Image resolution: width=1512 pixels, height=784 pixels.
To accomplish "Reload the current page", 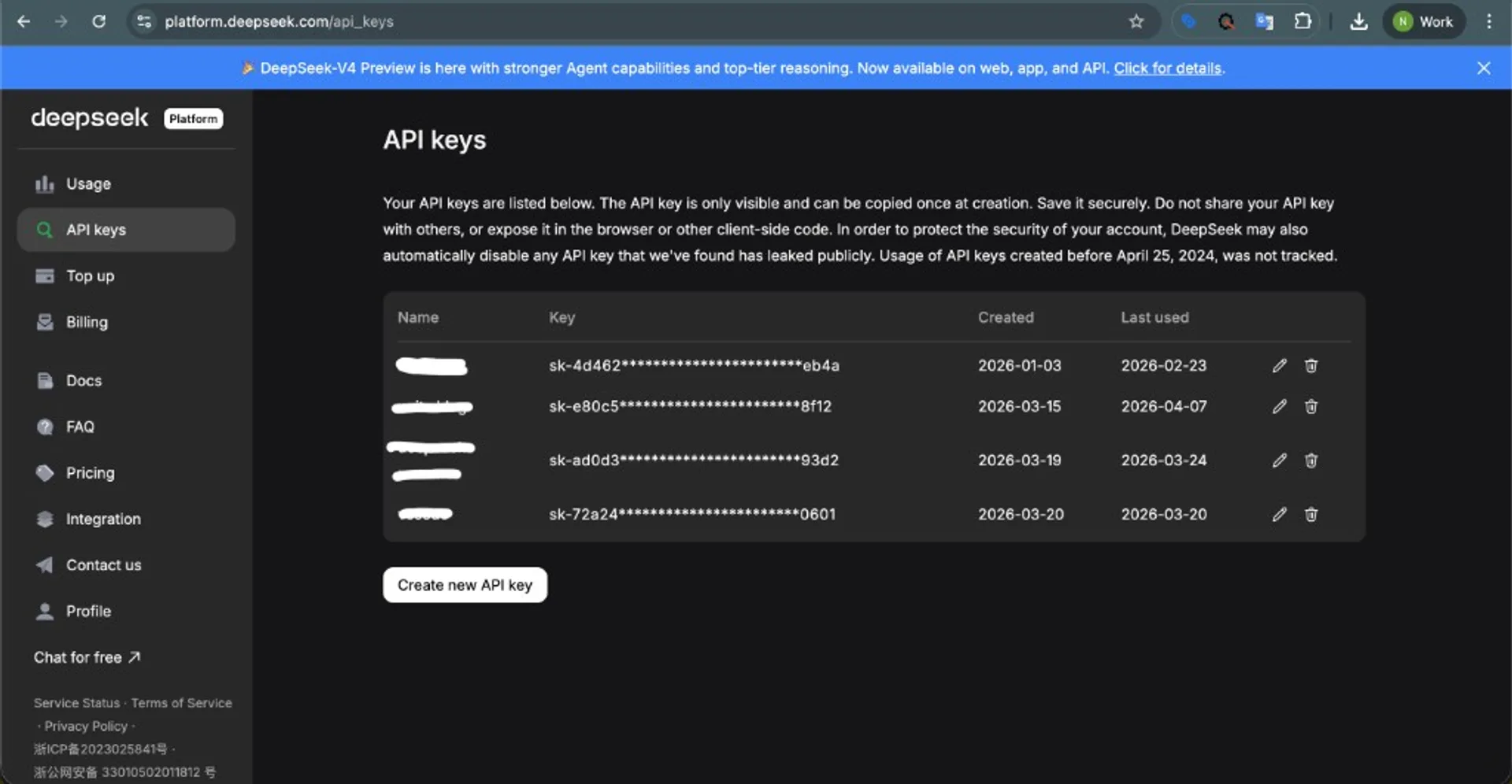I will 98,21.
